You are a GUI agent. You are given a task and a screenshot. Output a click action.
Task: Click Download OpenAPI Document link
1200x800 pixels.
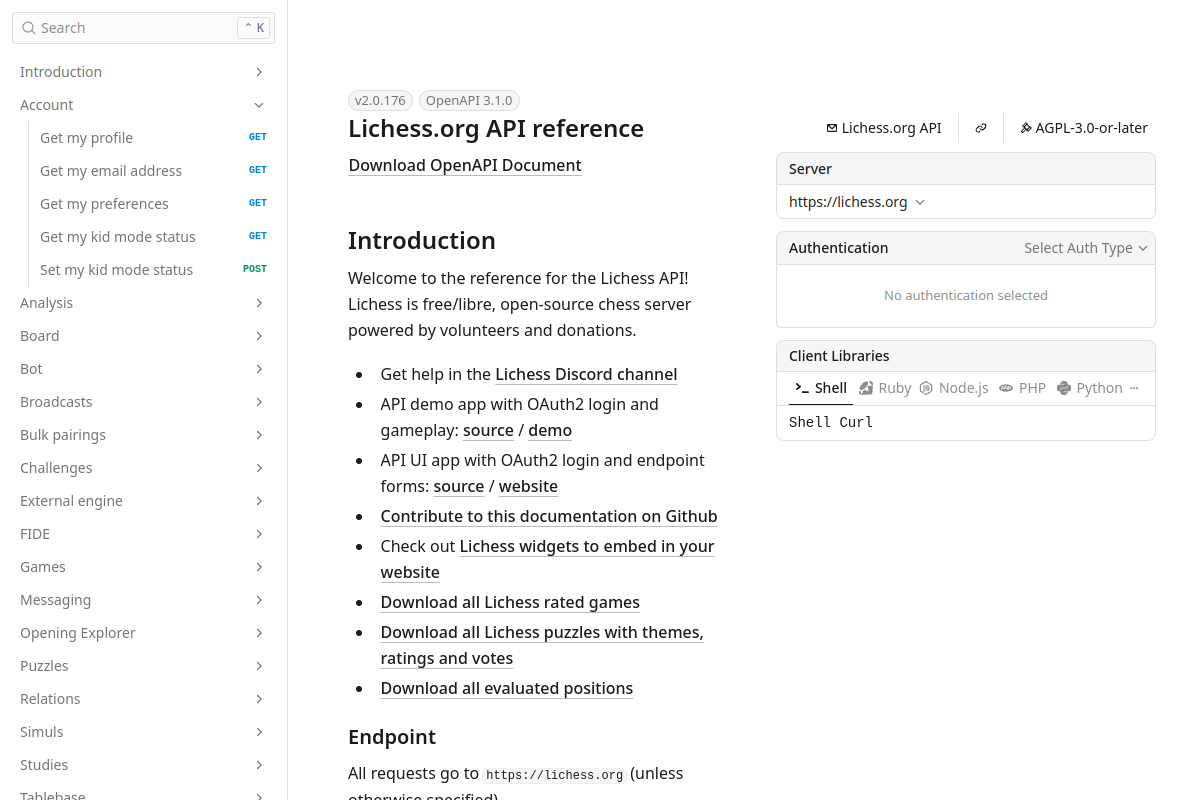pyautogui.click(x=465, y=165)
